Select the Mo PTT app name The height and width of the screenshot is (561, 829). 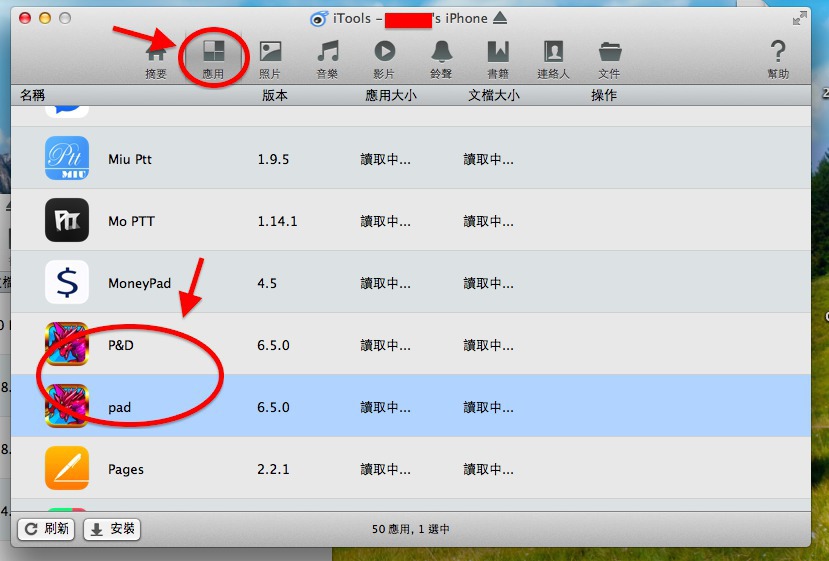click(x=131, y=221)
